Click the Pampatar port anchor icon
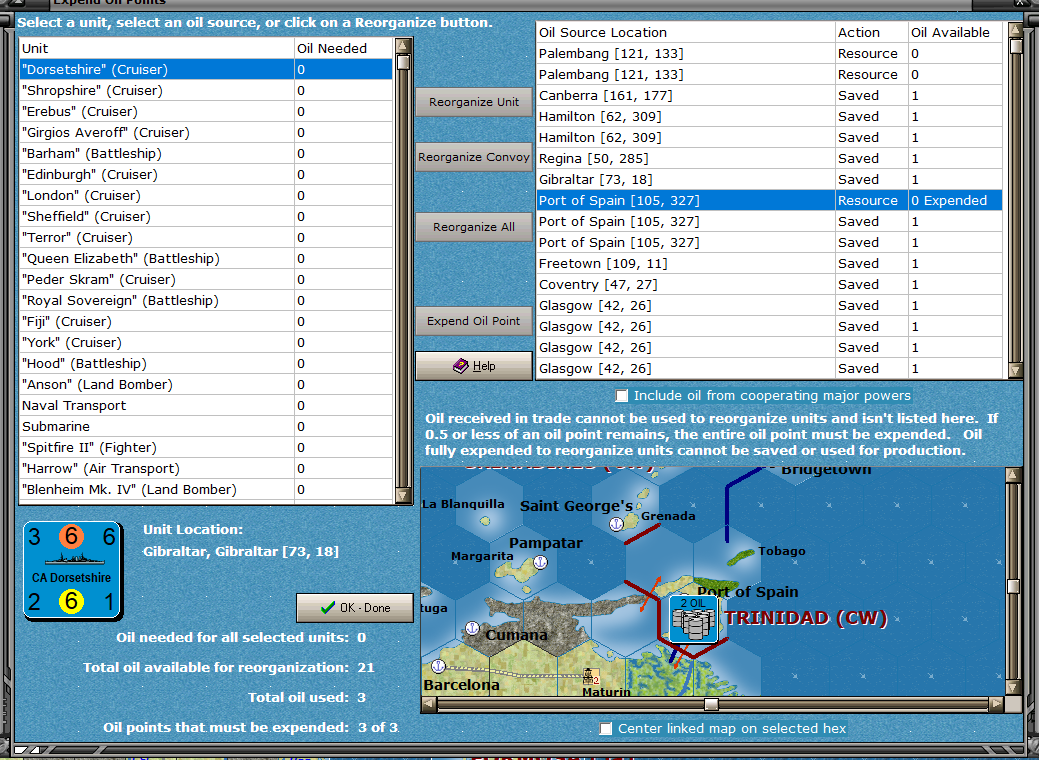Viewport: 1039px width, 760px height. coord(540,562)
